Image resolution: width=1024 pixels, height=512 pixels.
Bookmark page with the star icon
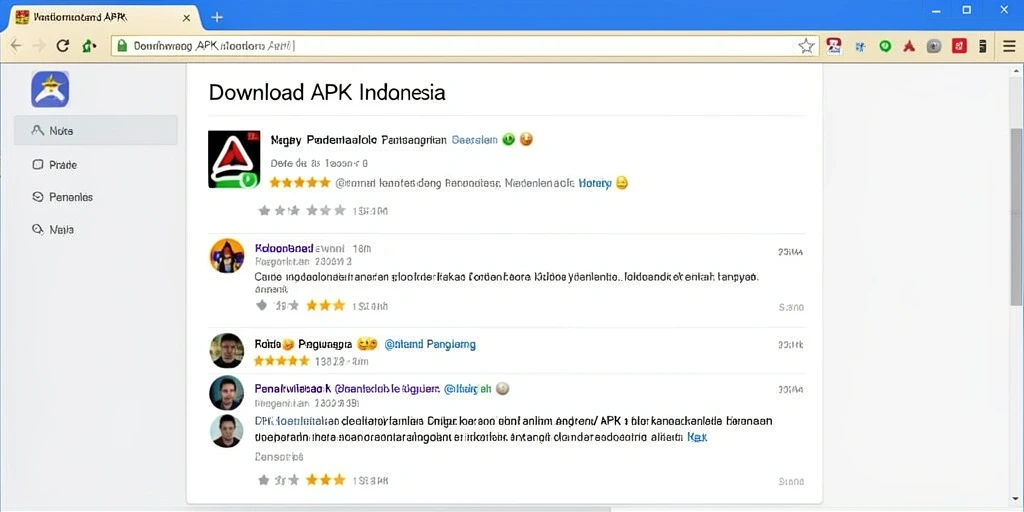pos(807,46)
